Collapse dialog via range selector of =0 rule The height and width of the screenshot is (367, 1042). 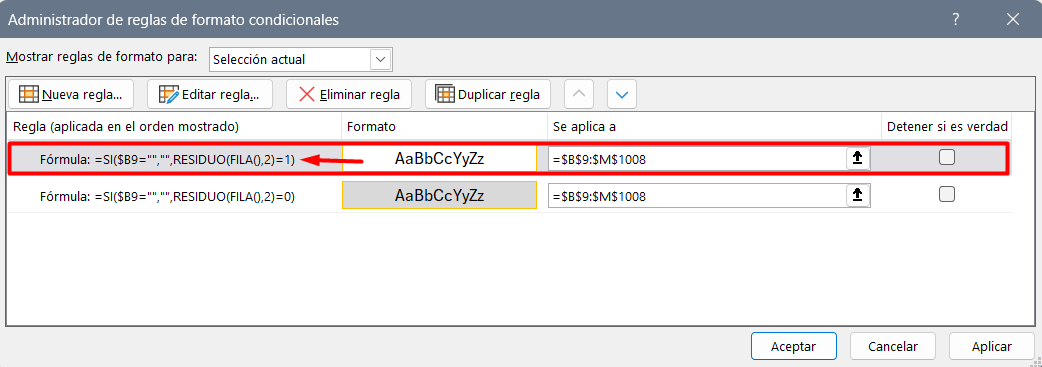(x=858, y=195)
